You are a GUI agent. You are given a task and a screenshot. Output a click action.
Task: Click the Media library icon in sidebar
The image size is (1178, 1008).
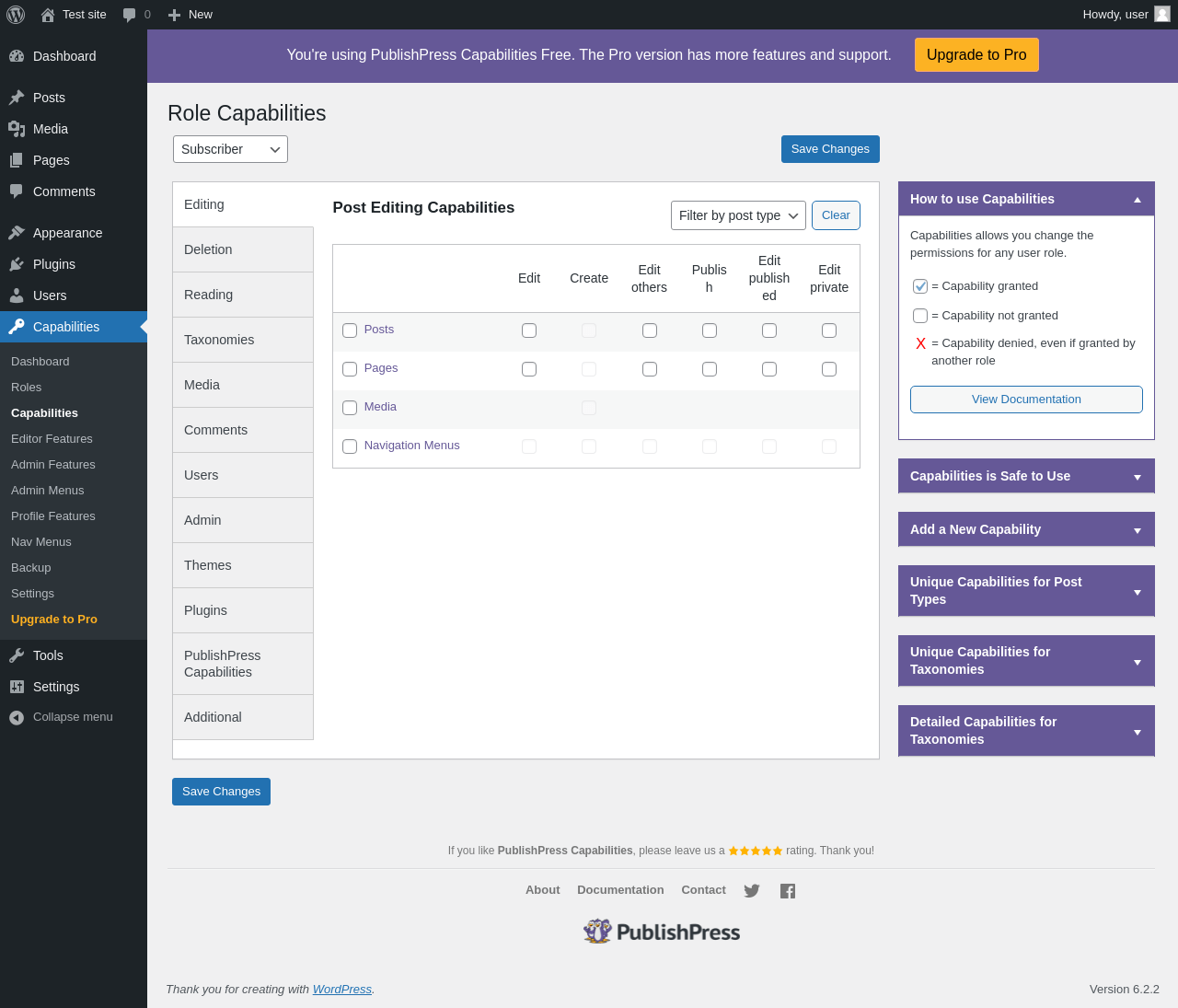point(17,129)
